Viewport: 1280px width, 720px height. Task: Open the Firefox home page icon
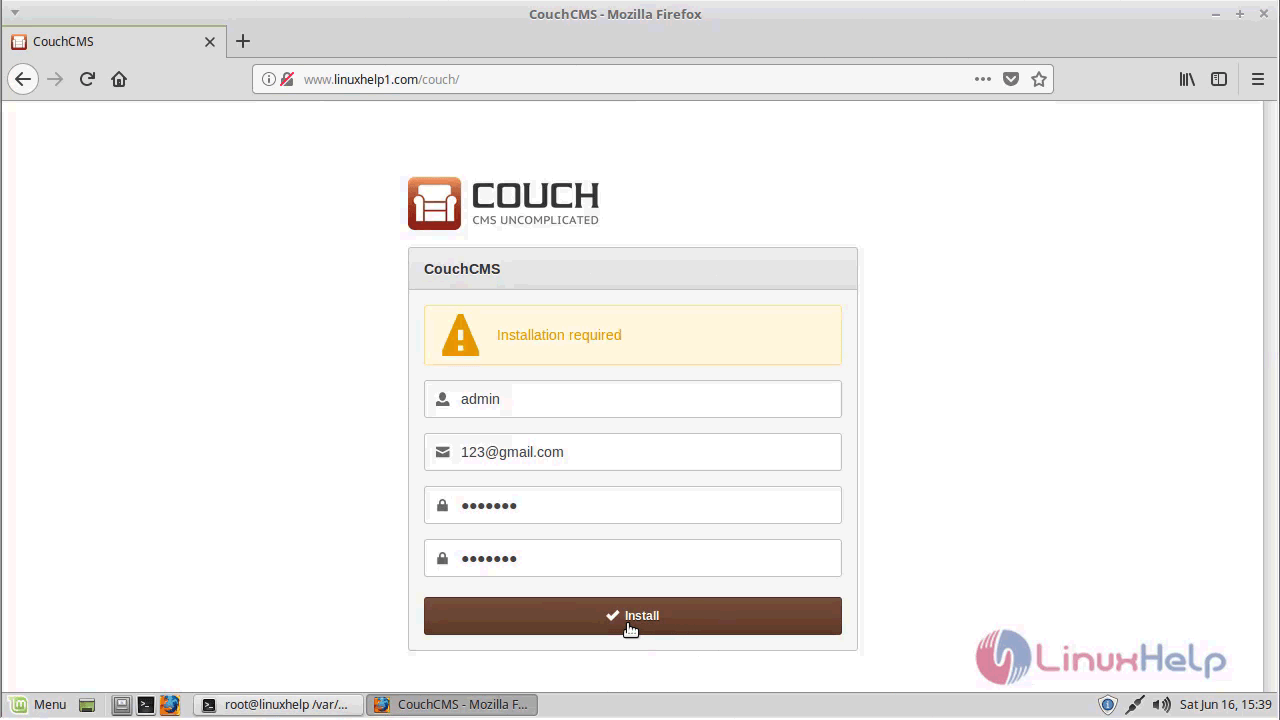(119, 79)
